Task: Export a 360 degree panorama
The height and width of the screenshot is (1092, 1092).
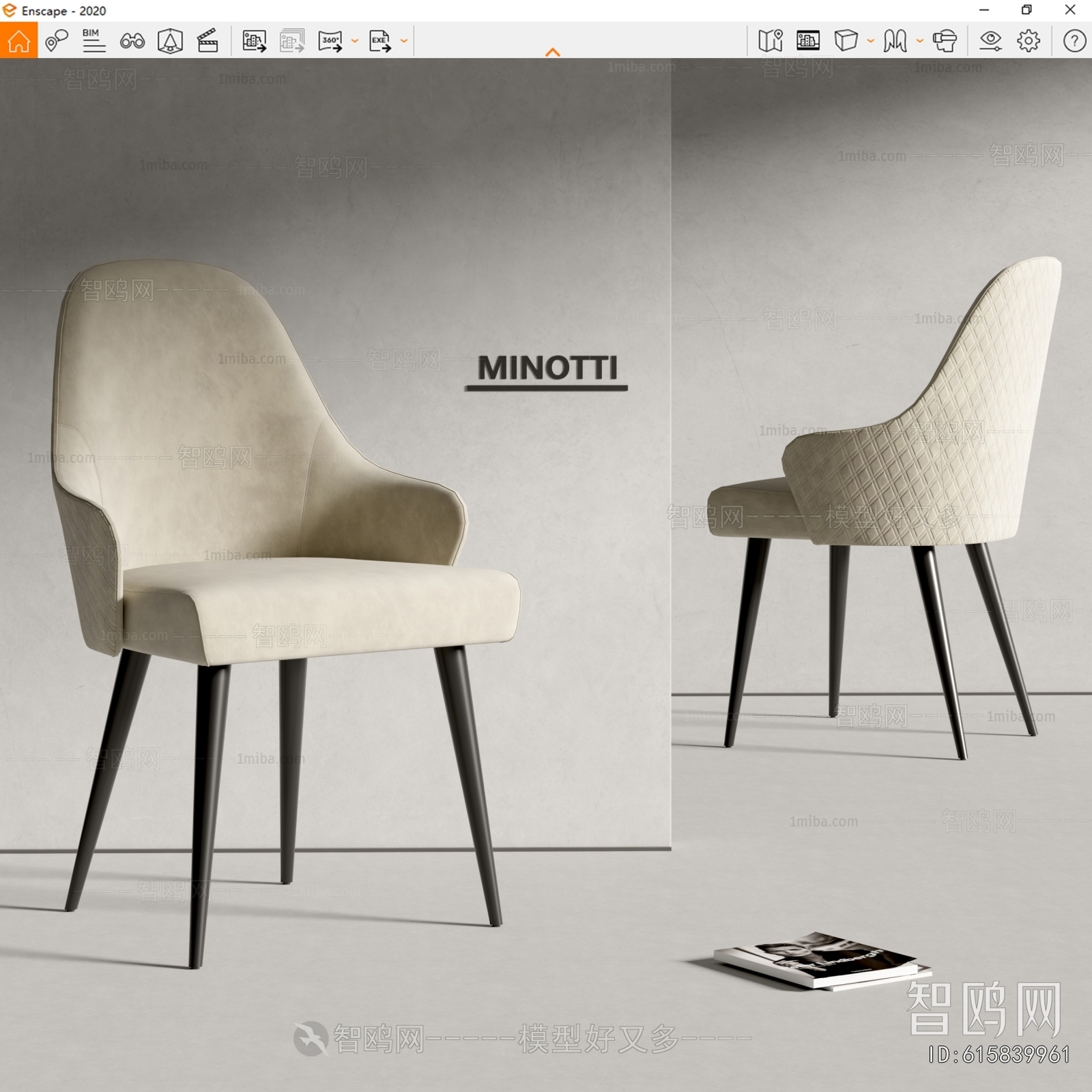Action: (330, 41)
